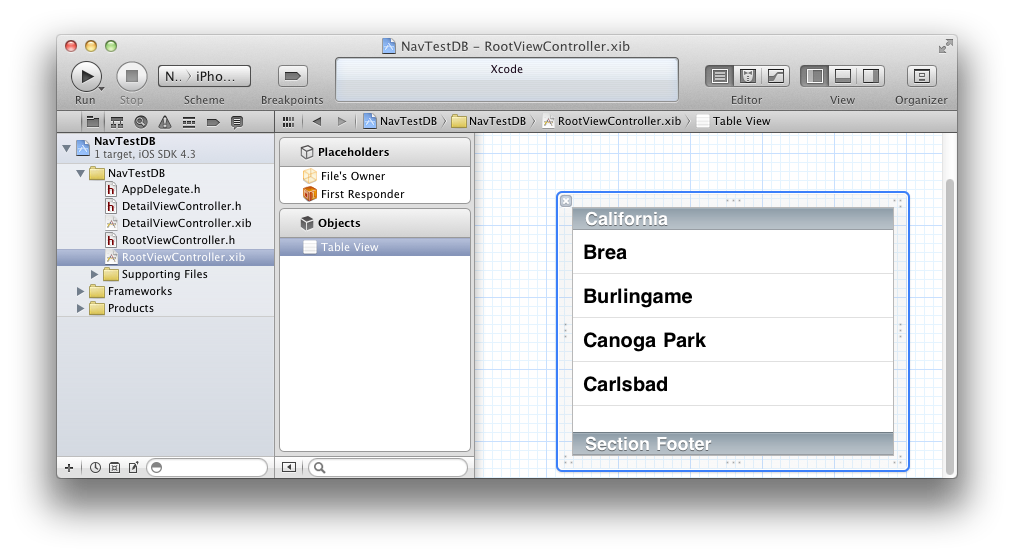Run the project with the Run button
The image size is (1014, 557).
[86, 76]
